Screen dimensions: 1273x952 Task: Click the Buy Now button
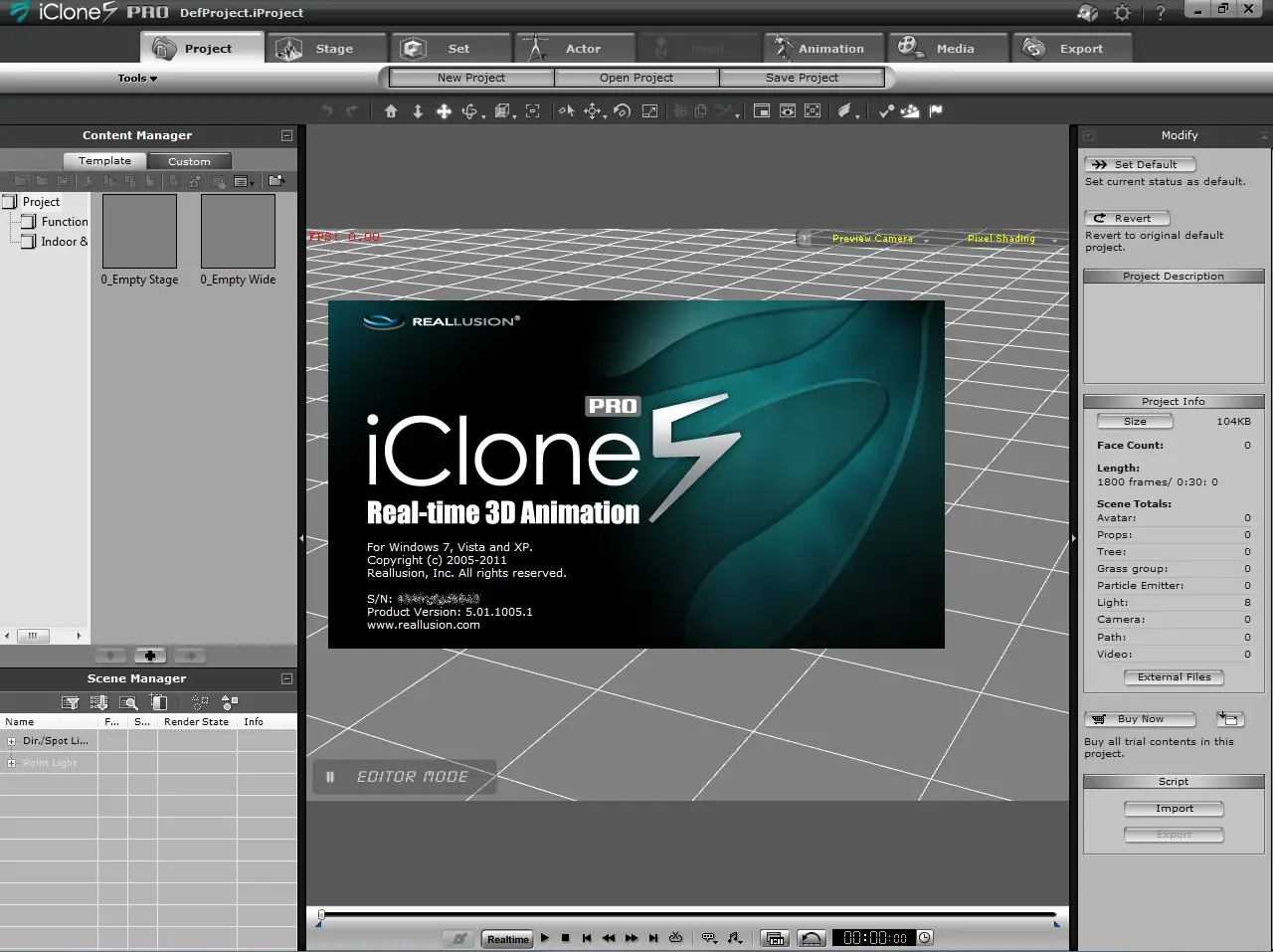pos(1140,719)
